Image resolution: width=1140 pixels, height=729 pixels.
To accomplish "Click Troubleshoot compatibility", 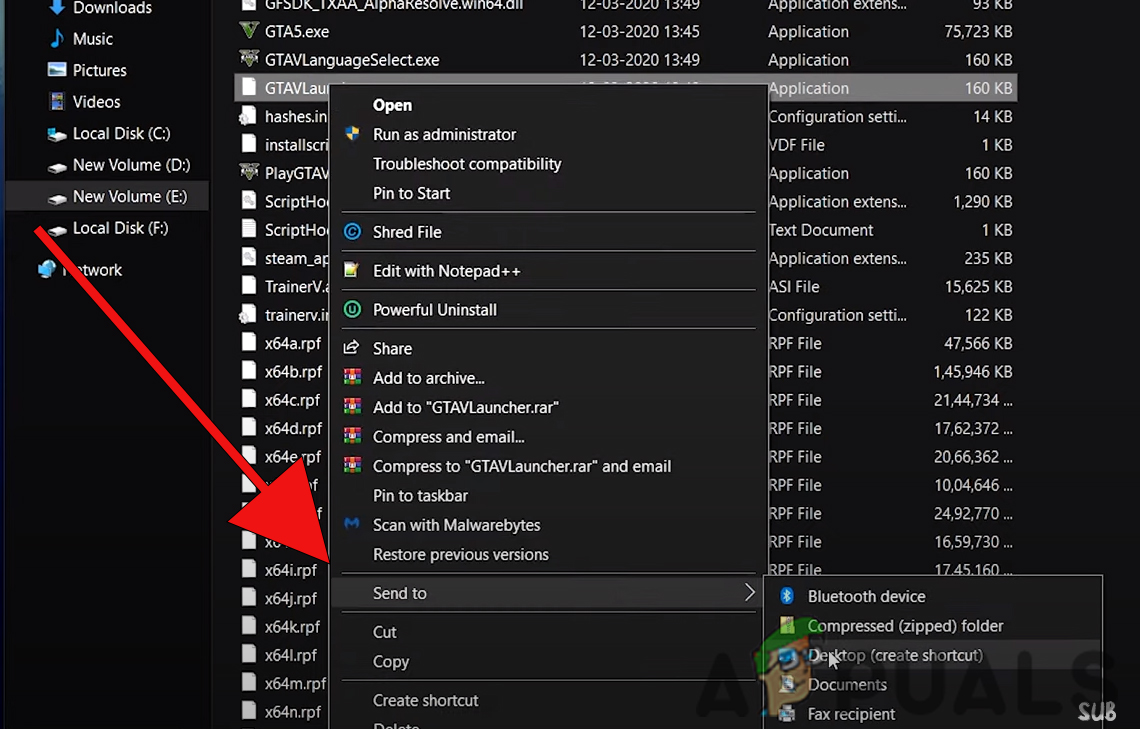I will point(467,163).
